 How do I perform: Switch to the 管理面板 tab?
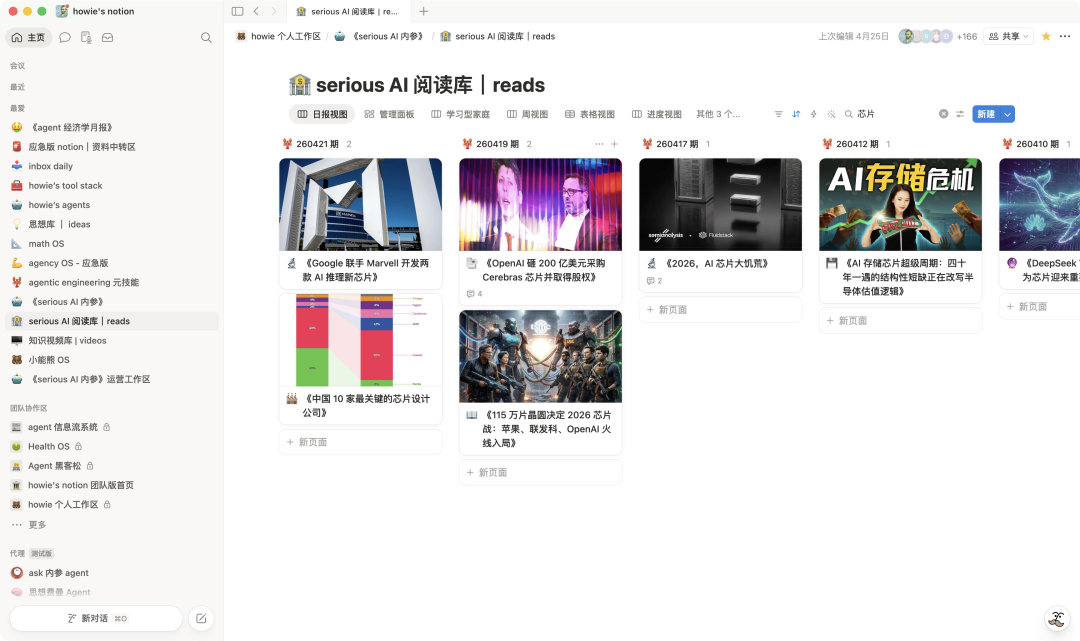[x=389, y=114]
